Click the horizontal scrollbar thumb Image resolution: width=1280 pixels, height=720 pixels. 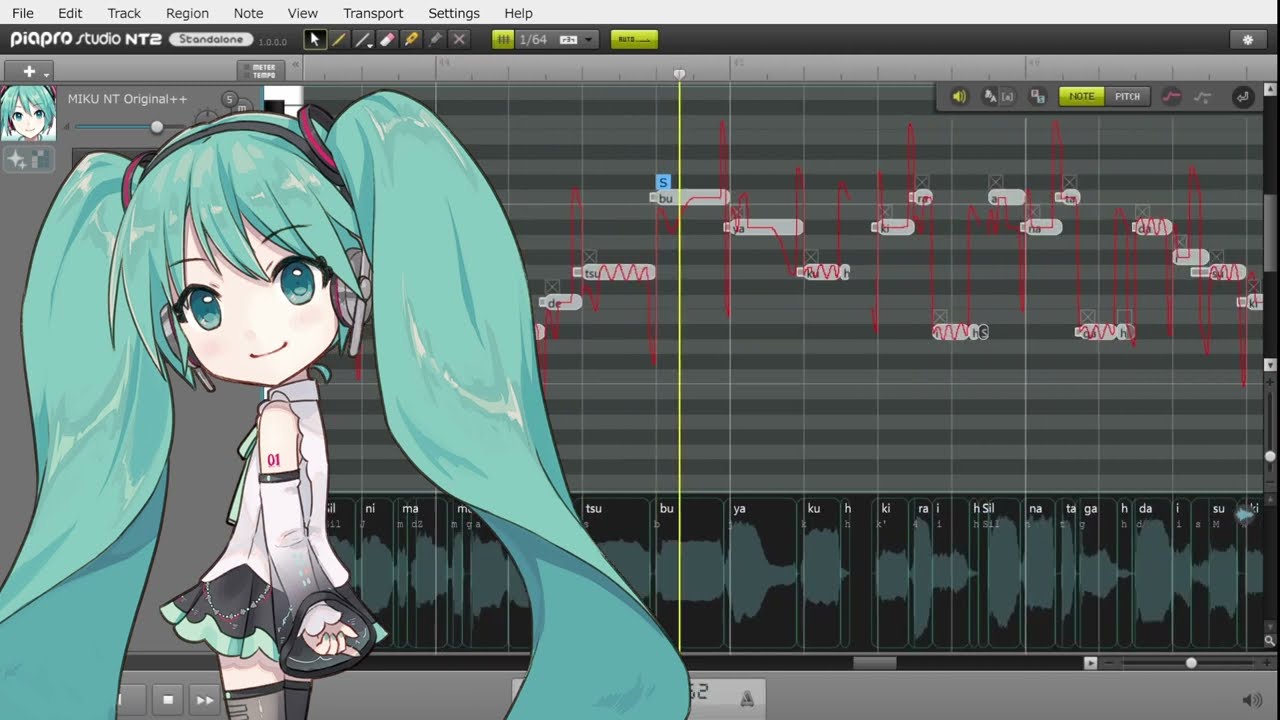[x=874, y=663]
